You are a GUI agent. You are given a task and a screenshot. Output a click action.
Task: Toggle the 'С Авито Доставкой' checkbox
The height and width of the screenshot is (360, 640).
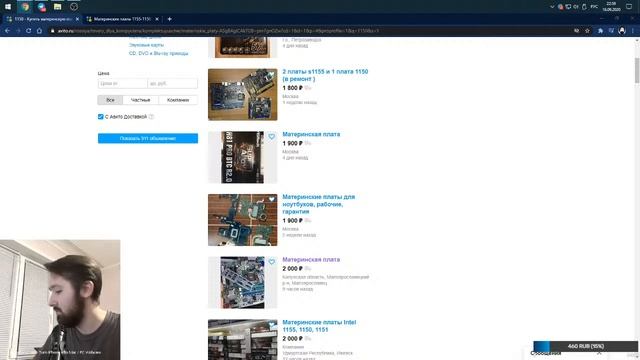coord(100,117)
